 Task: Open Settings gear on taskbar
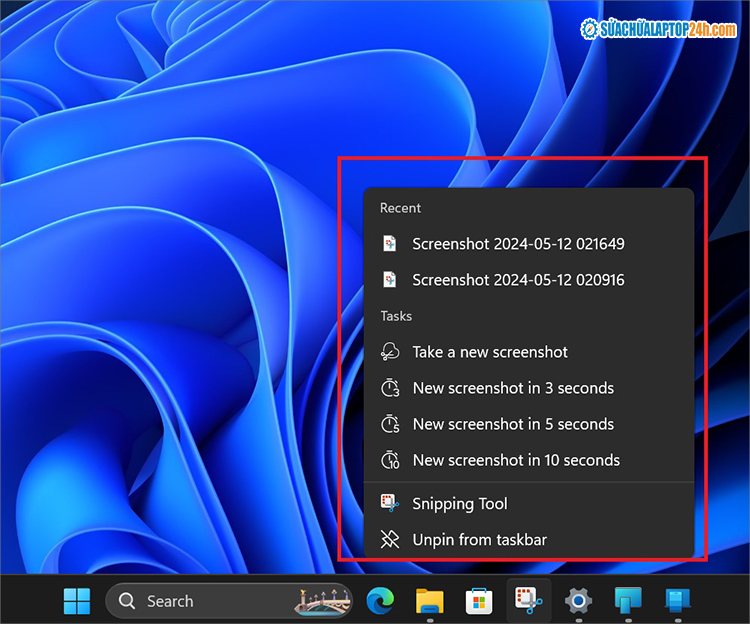578,601
